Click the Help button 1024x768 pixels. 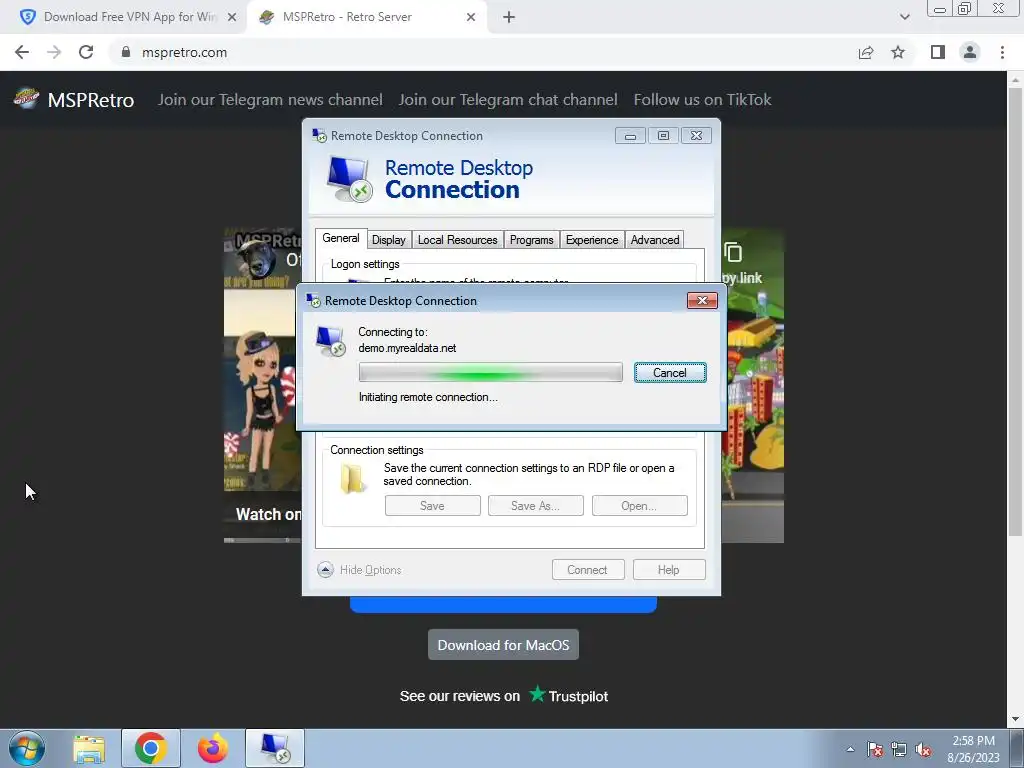click(669, 569)
